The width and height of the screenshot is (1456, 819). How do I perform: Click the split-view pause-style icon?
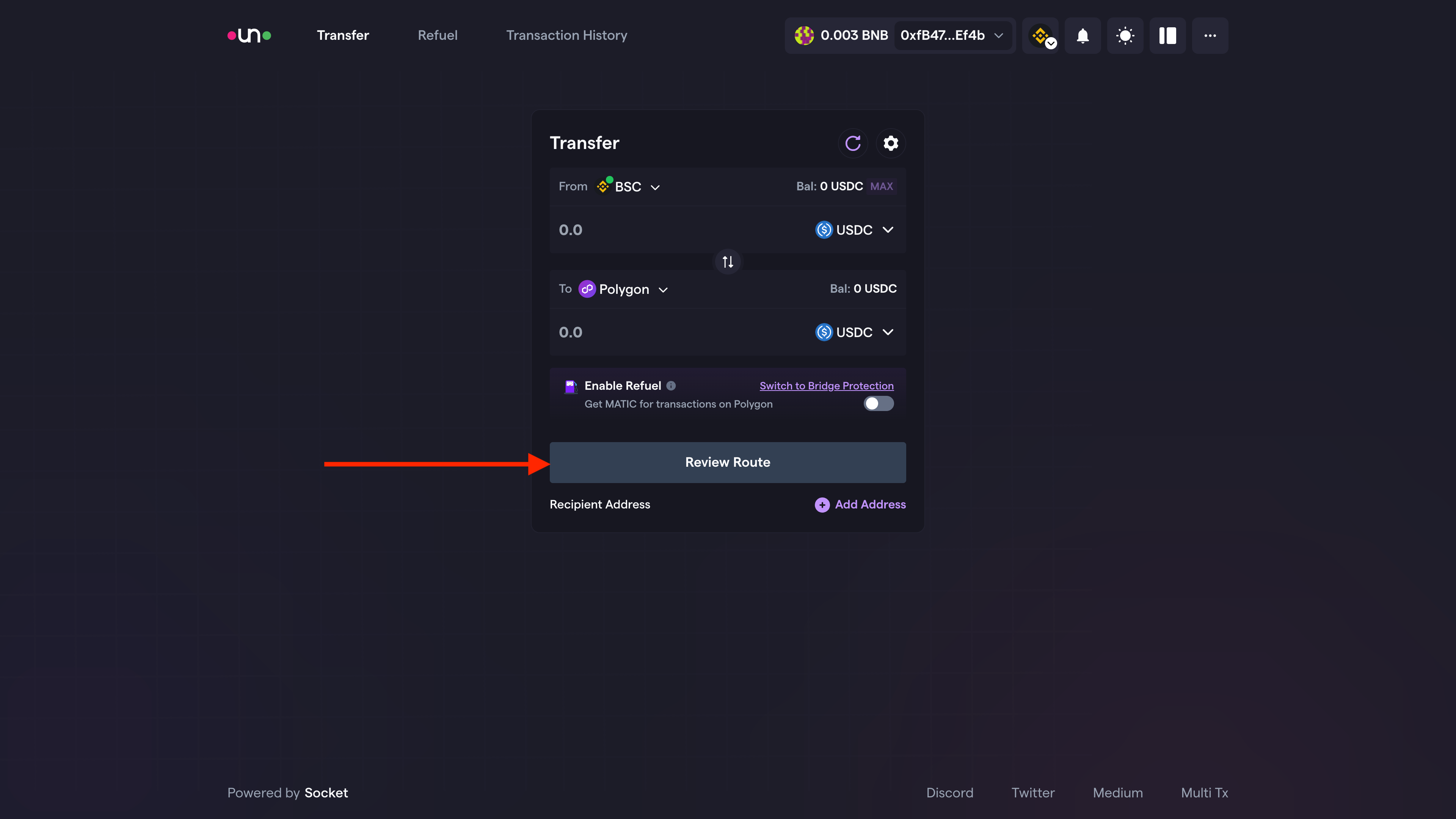pyautogui.click(x=1167, y=36)
